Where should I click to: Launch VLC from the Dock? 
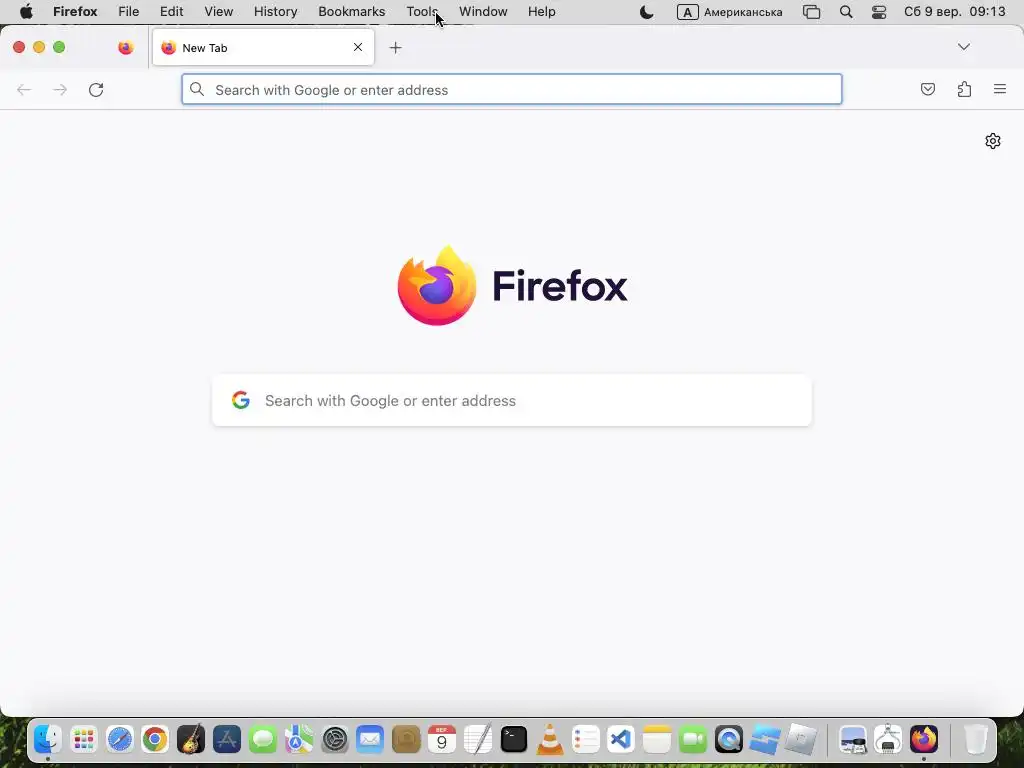pos(549,739)
